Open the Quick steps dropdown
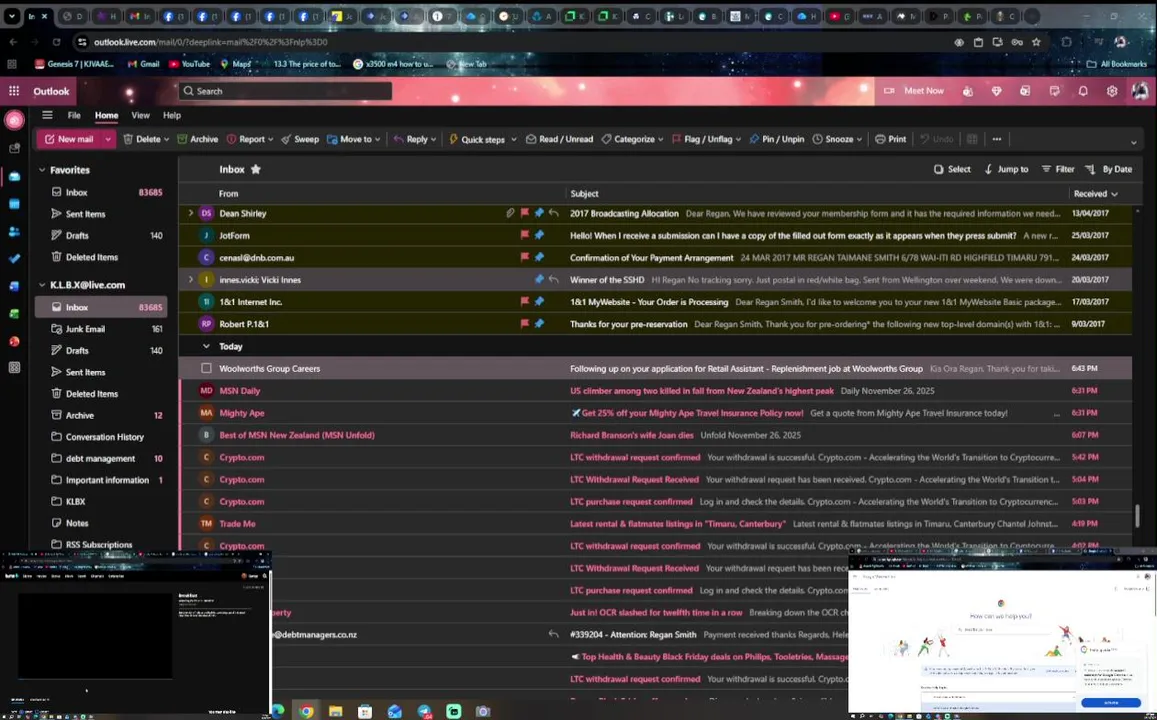1157x720 pixels. tap(483, 139)
